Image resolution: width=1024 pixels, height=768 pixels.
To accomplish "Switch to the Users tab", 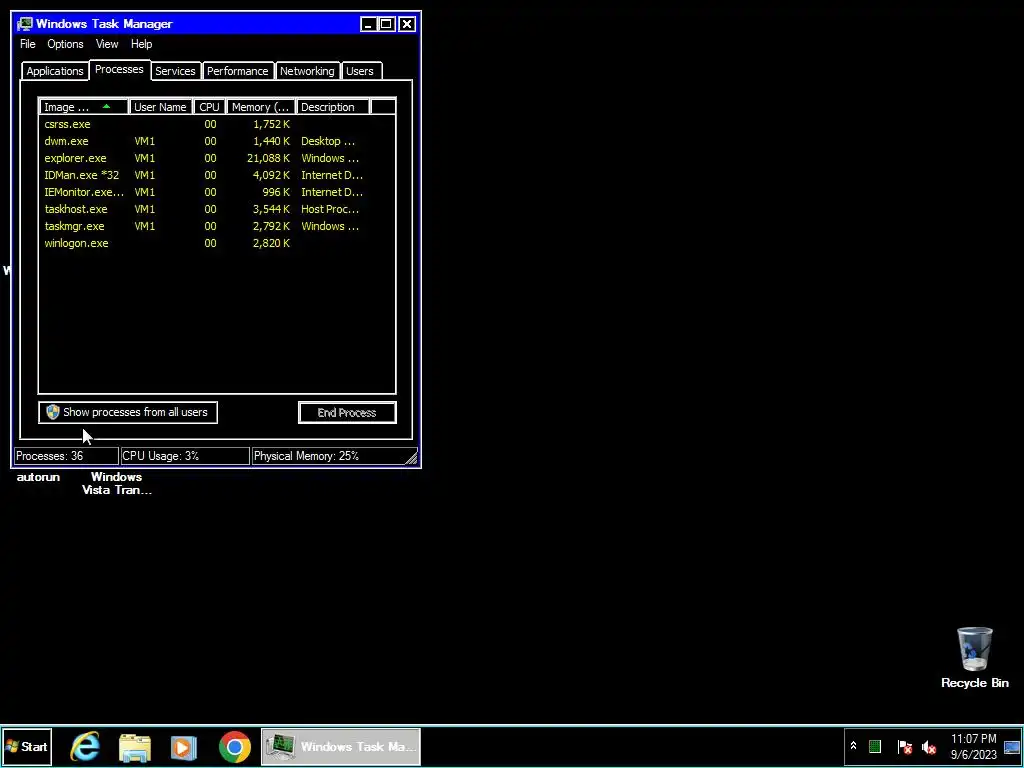I will pyautogui.click(x=360, y=71).
